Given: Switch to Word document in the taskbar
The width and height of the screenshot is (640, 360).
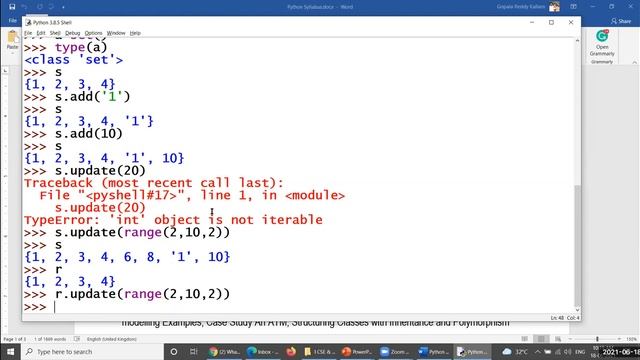Looking at the screenshot, I should tap(433, 351).
